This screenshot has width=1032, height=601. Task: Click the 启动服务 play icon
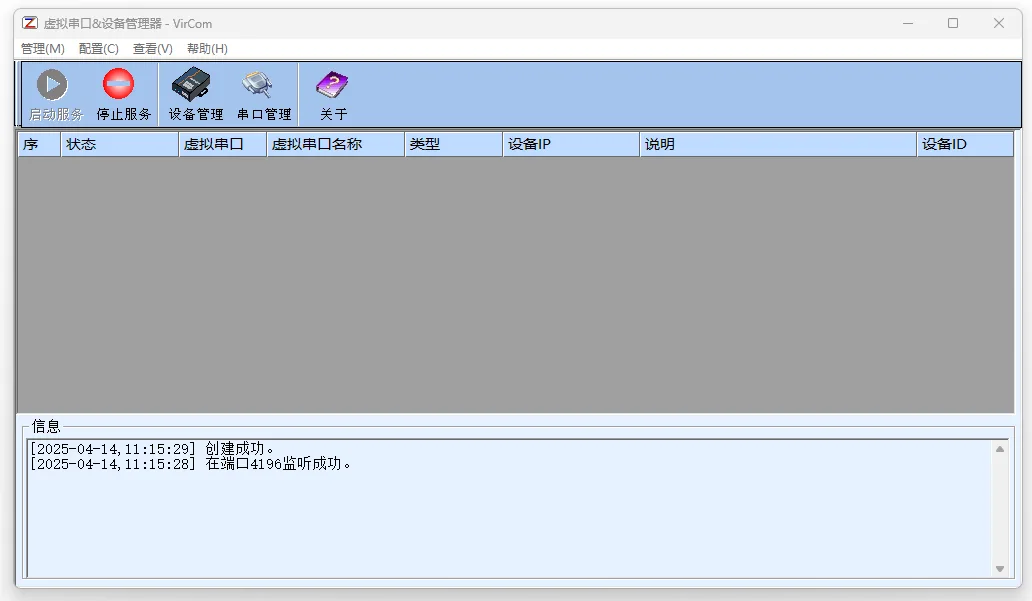click(53, 85)
